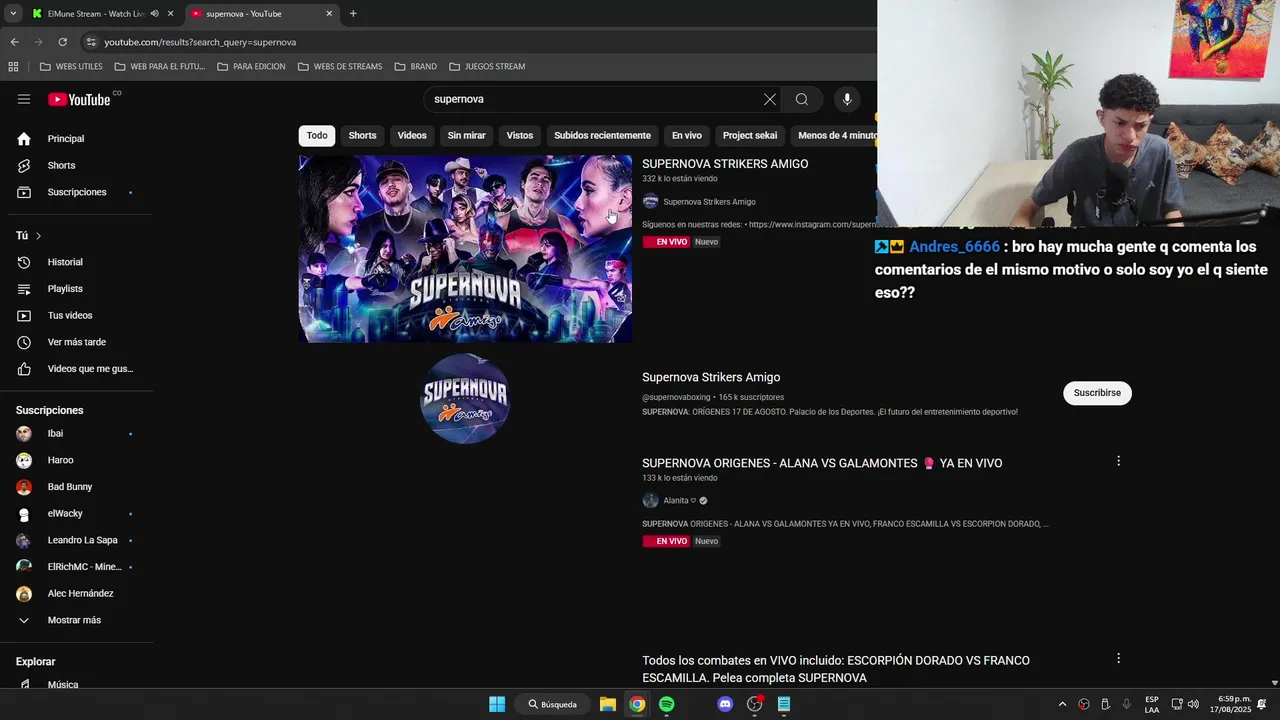The height and width of the screenshot is (720, 1280).
Task: Open WEBS DE STREAMS bookmarks folder
Action: point(339,67)
